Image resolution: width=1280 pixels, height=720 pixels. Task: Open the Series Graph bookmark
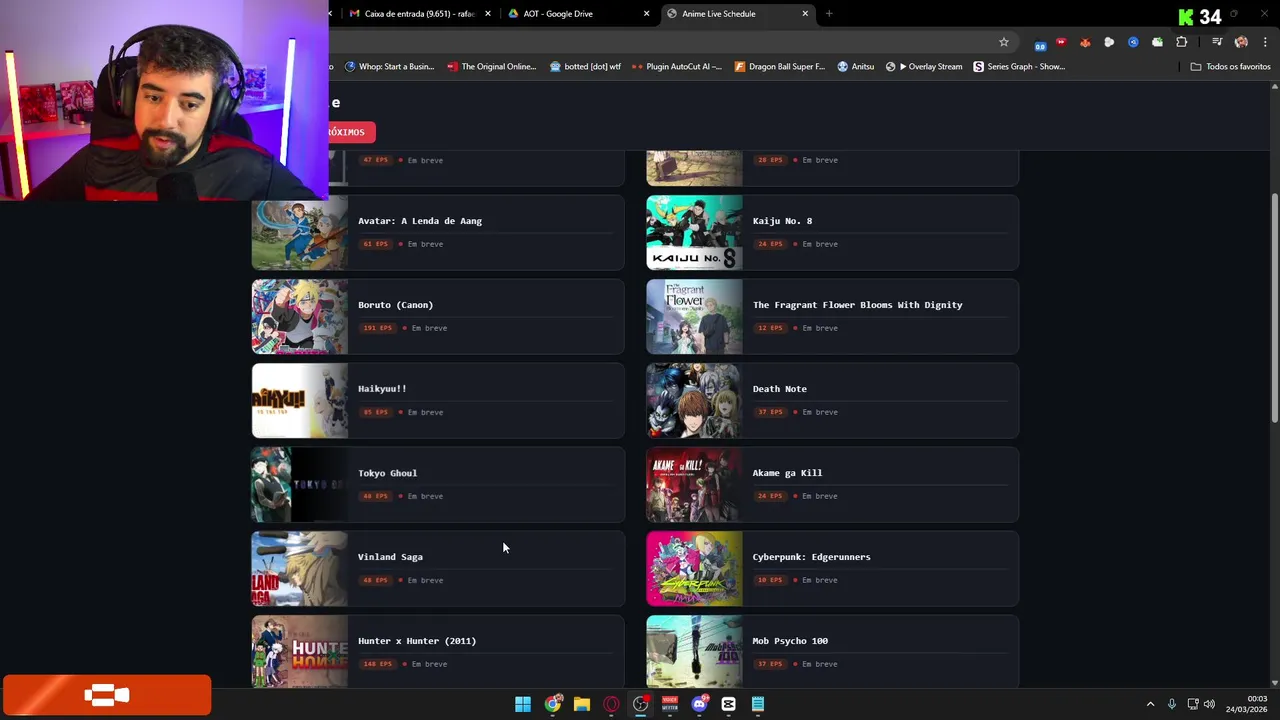(1019, 67)
